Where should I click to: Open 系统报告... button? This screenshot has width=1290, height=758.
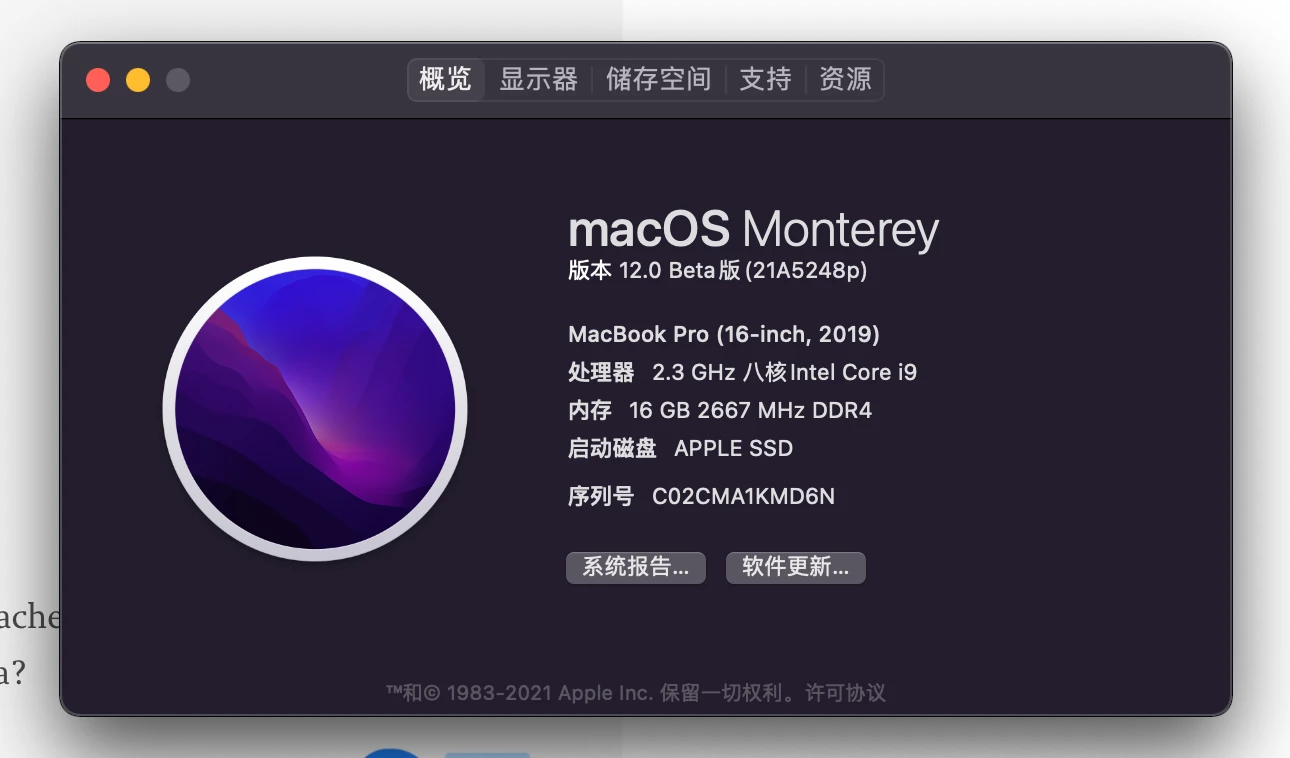click(x=636, y=567)
